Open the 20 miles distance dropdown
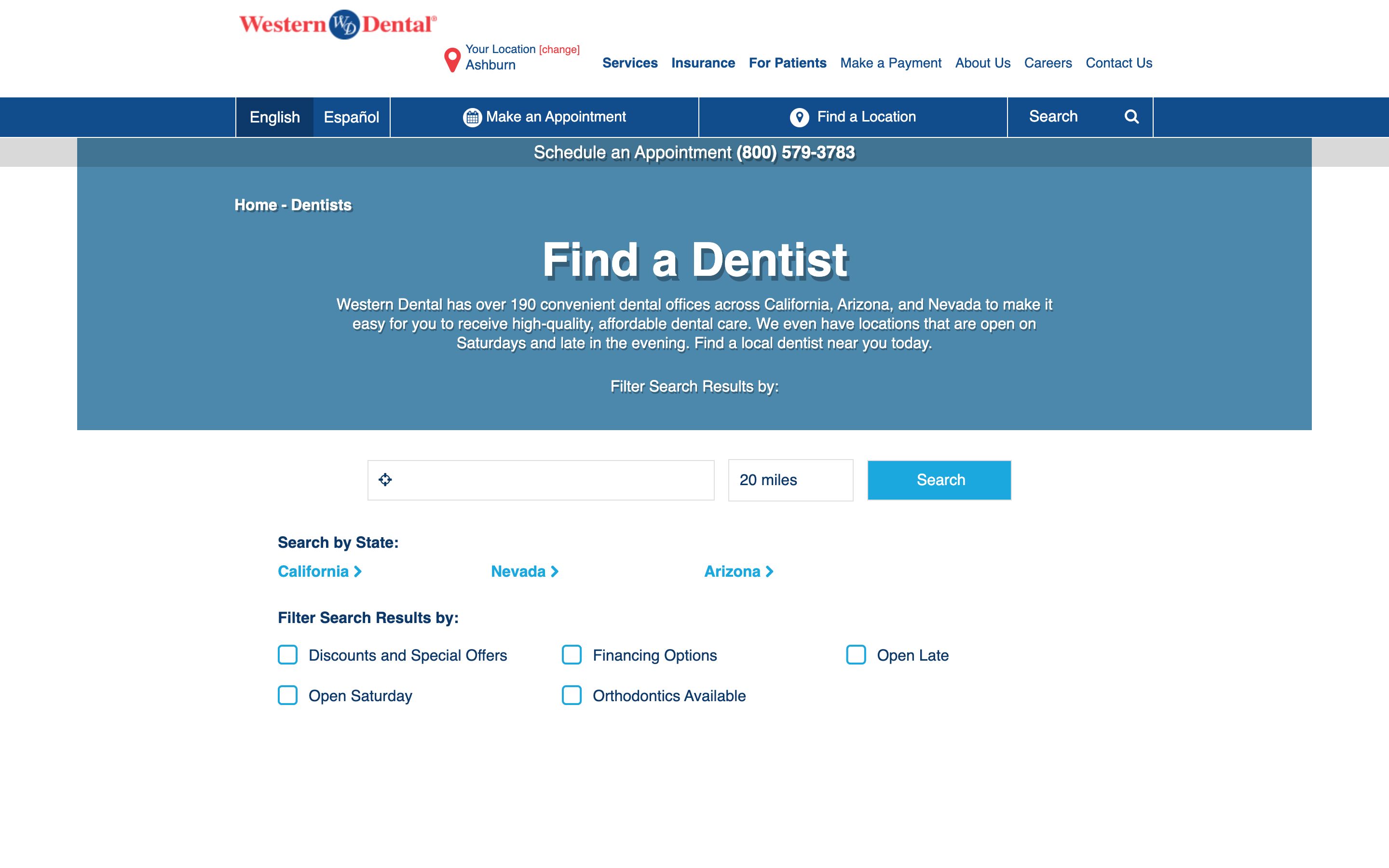Image resolution: width=1389 pixels, height=868 pixels. pyautogui.click(x=790, y=480)
